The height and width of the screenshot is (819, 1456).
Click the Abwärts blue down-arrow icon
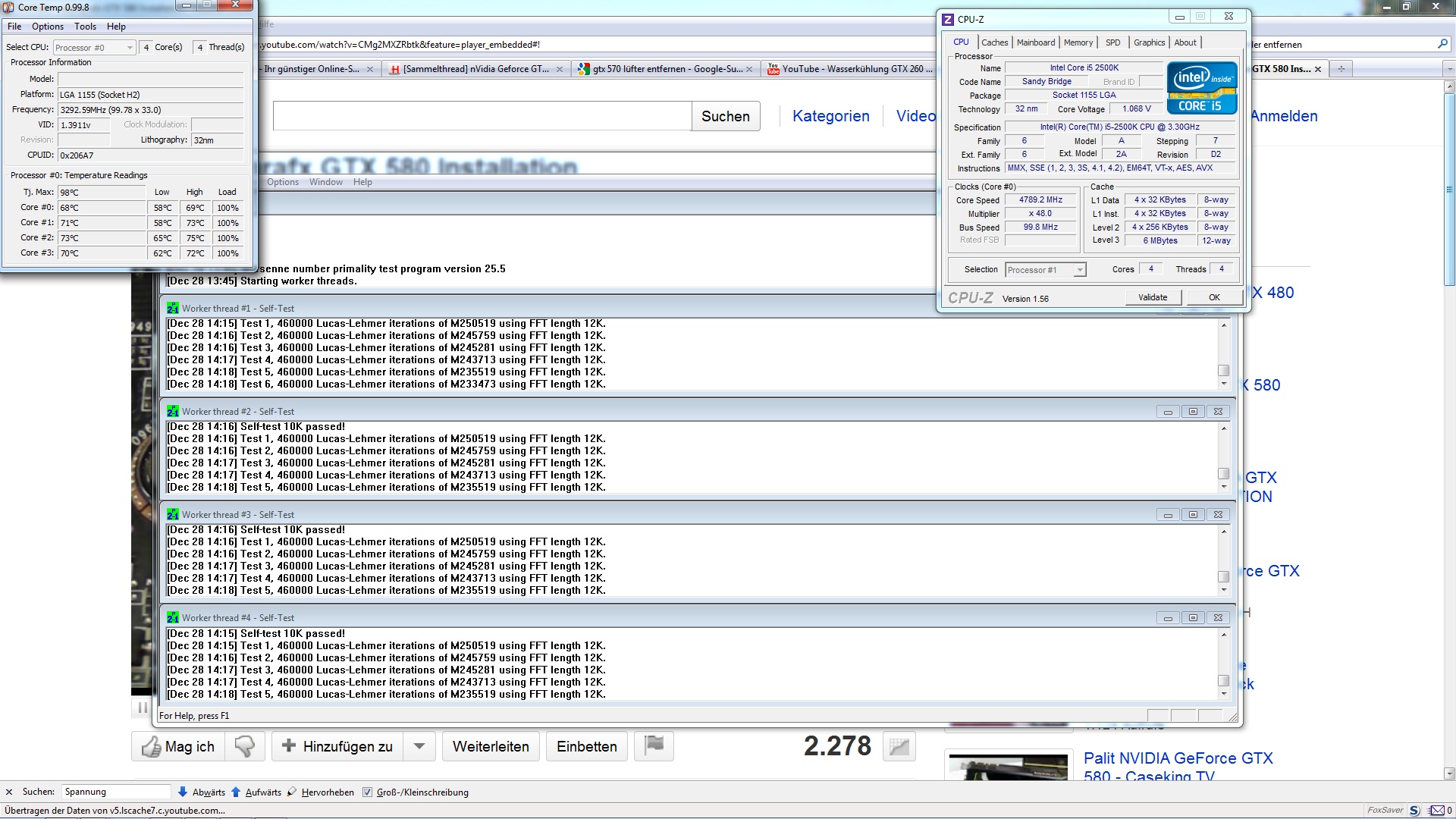click(182, 792)
